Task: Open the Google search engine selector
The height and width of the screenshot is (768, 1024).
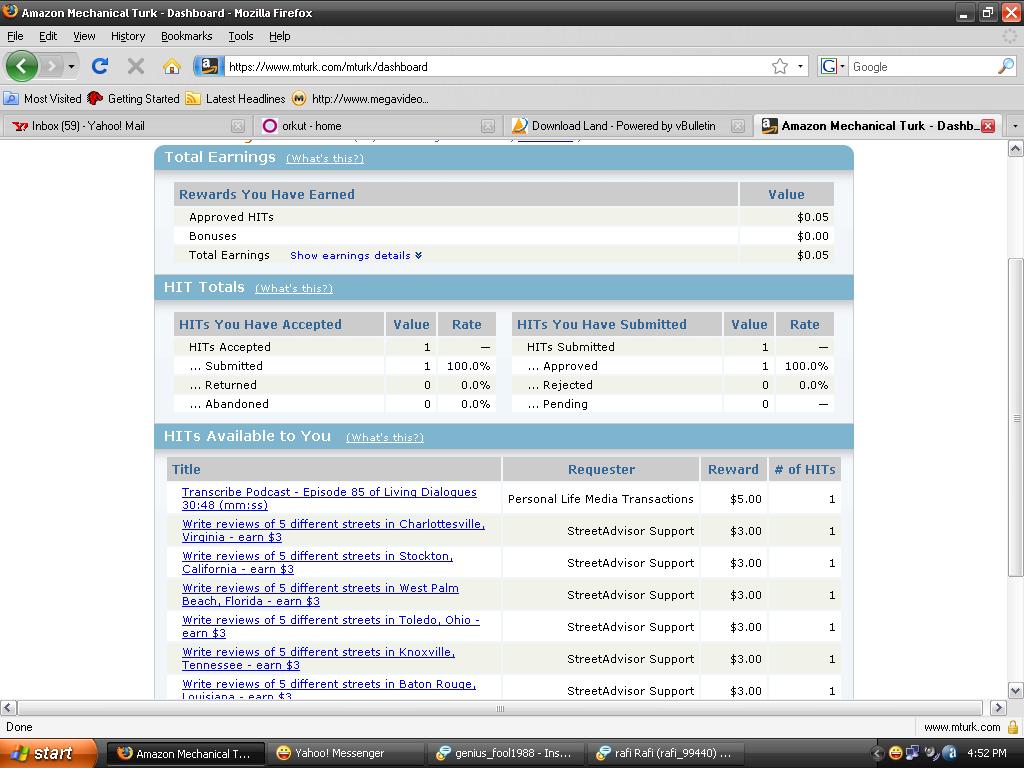Action: tap(833, 66)
